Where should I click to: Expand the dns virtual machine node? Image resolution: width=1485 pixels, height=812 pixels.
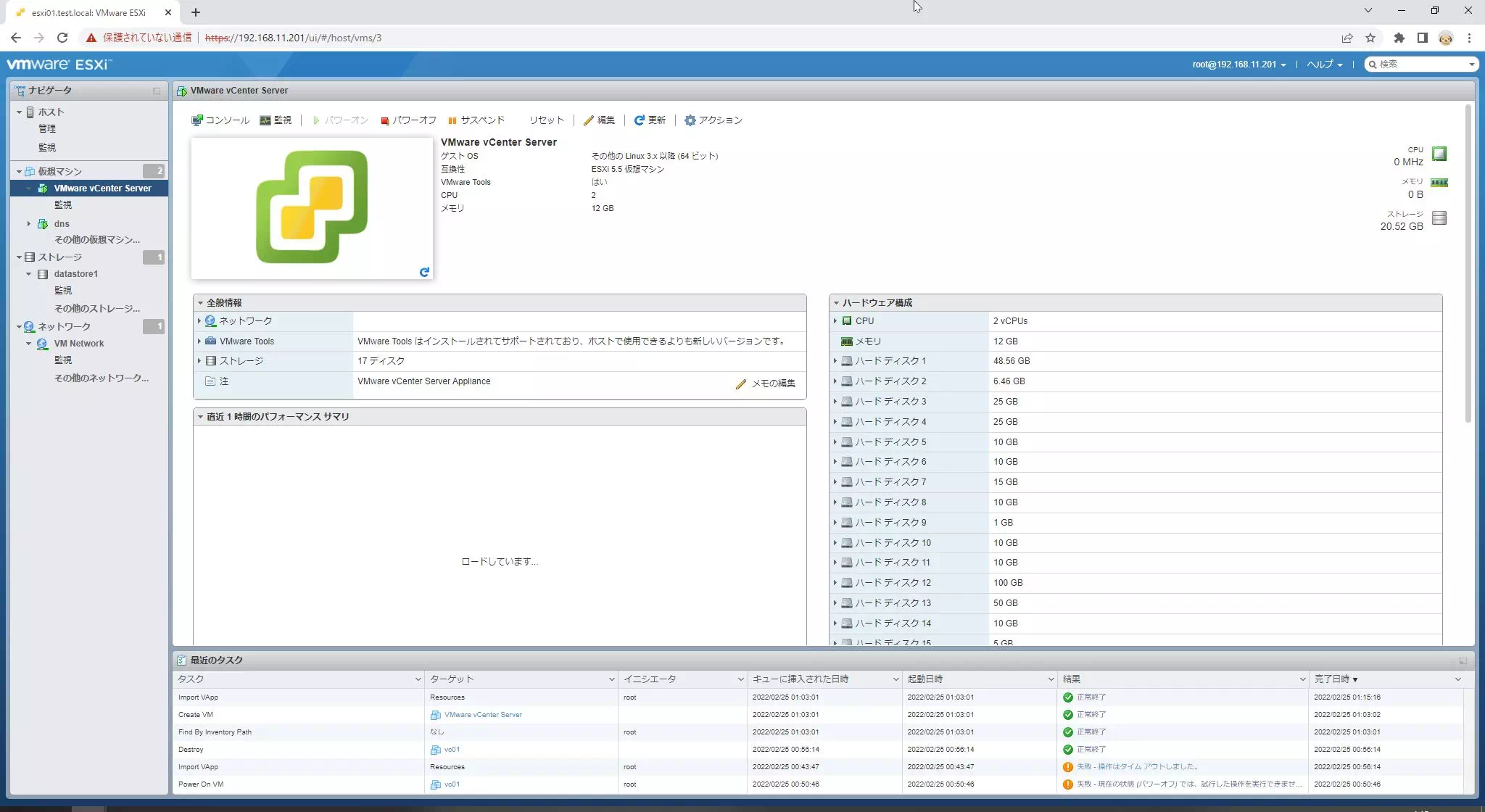29,224
